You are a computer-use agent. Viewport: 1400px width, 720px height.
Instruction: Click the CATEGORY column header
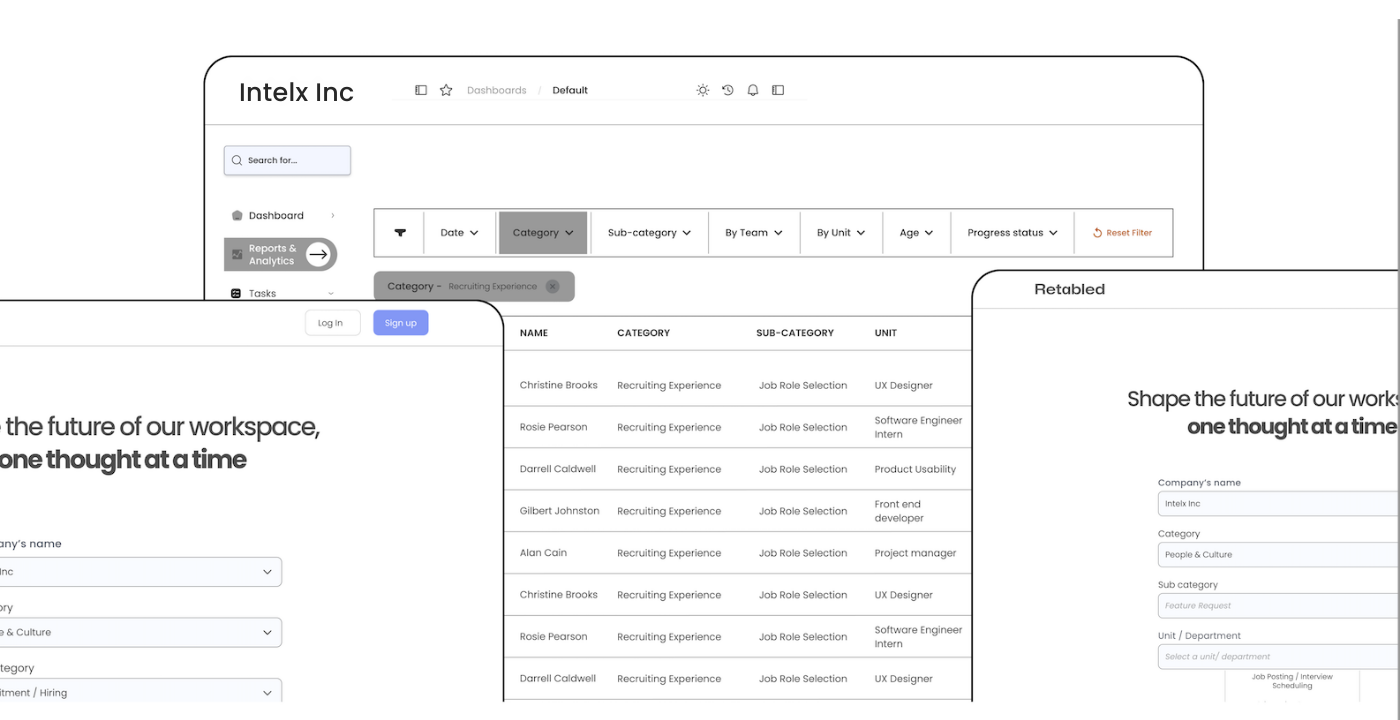tap(644, 333)
